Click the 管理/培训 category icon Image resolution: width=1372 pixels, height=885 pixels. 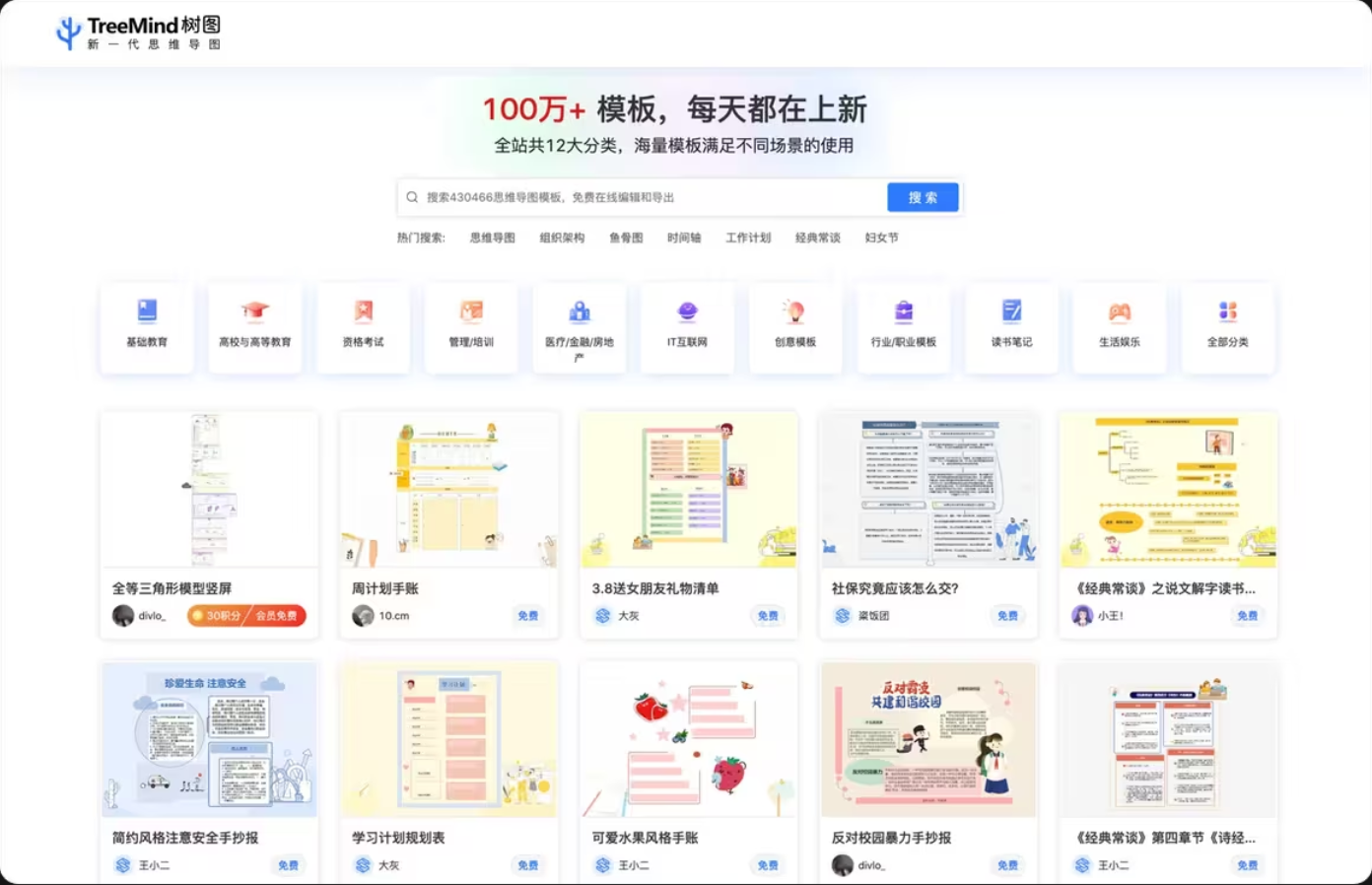(x=471, y=328)
